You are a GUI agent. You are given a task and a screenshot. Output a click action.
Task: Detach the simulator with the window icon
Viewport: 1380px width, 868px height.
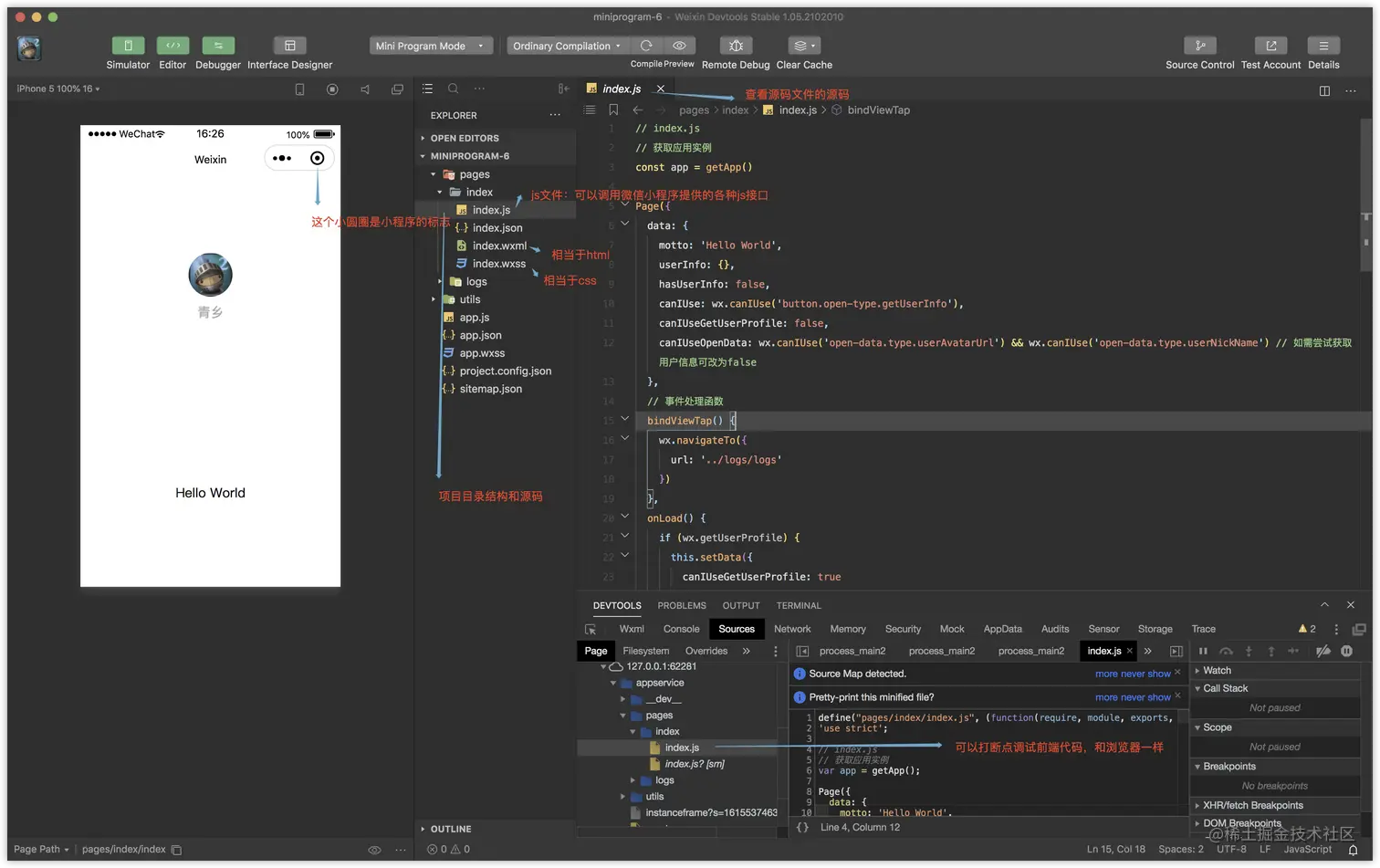pos(397,89)
